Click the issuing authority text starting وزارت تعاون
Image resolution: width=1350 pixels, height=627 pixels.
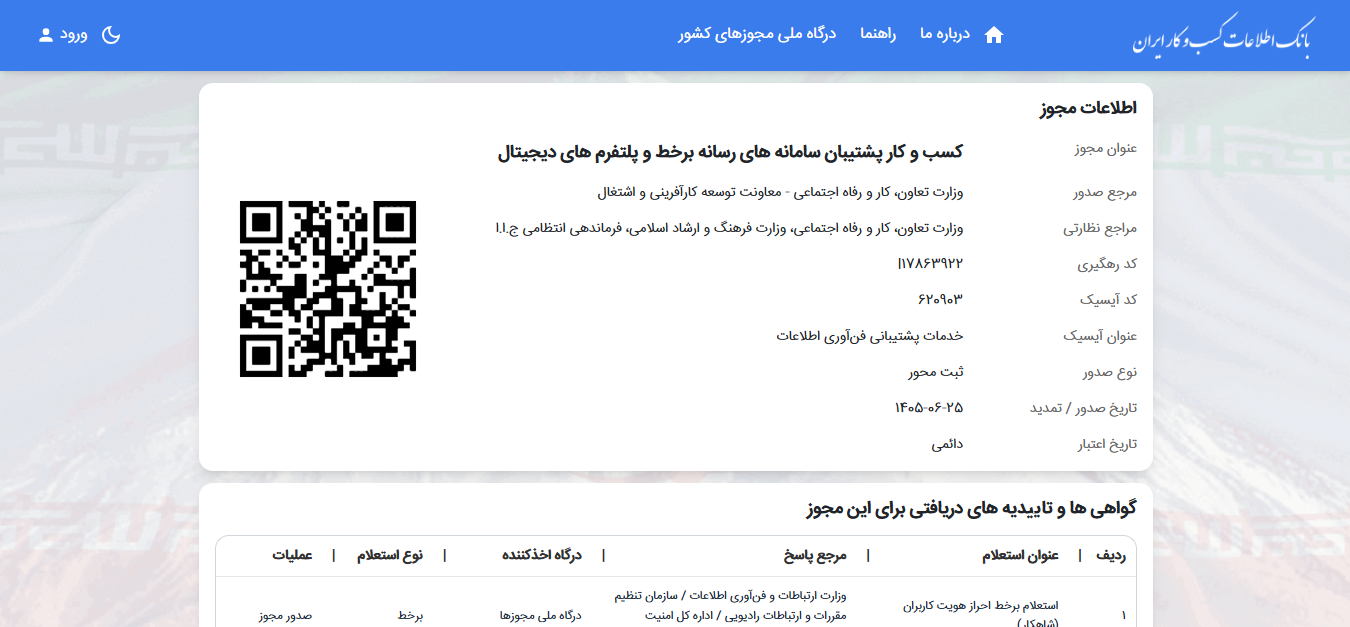pos(780,191)
